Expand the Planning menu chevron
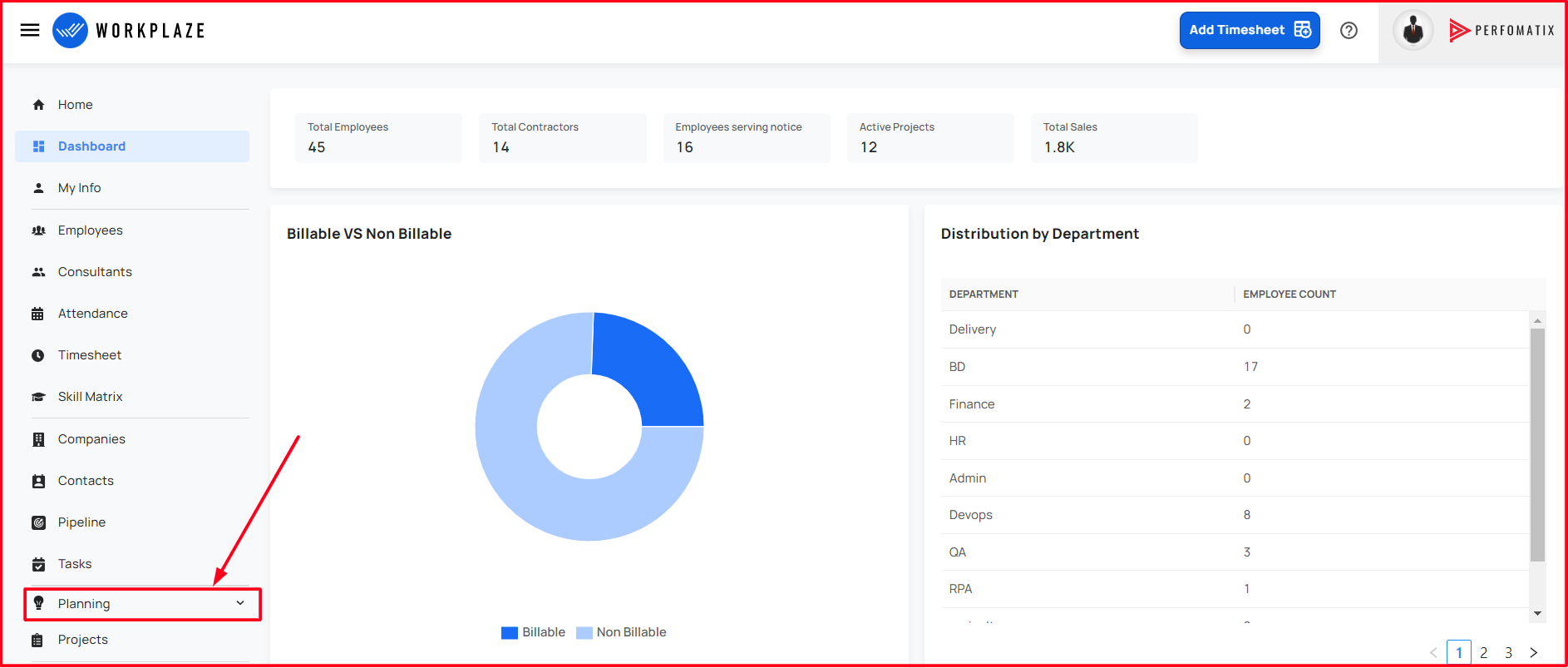1568x668 pixels. point(240,603)
